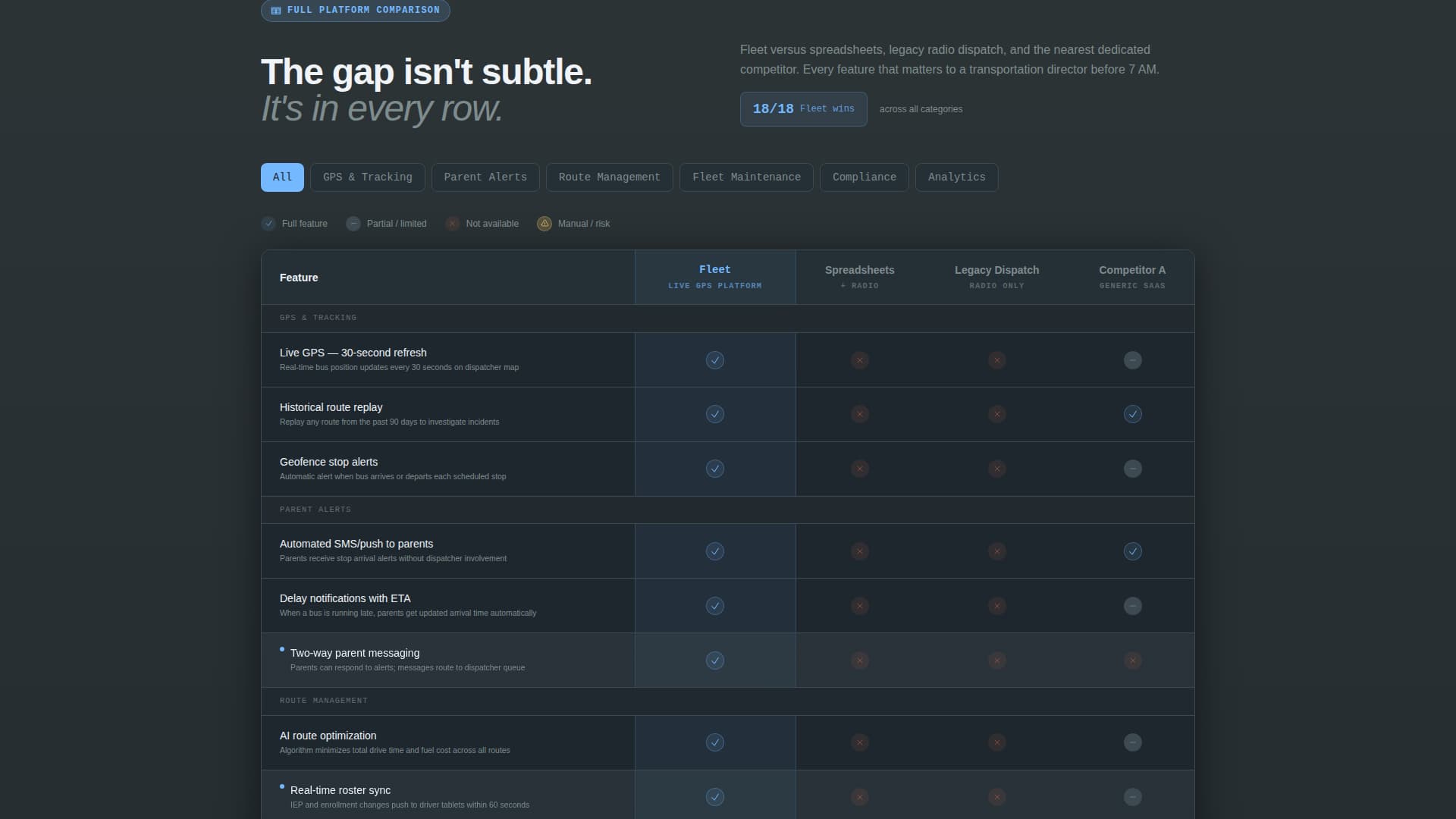This screenshot has width=1456, height=819.
Task: Click Fleet checkmark for Two-way parent messaging
Action: click(715, 661)
